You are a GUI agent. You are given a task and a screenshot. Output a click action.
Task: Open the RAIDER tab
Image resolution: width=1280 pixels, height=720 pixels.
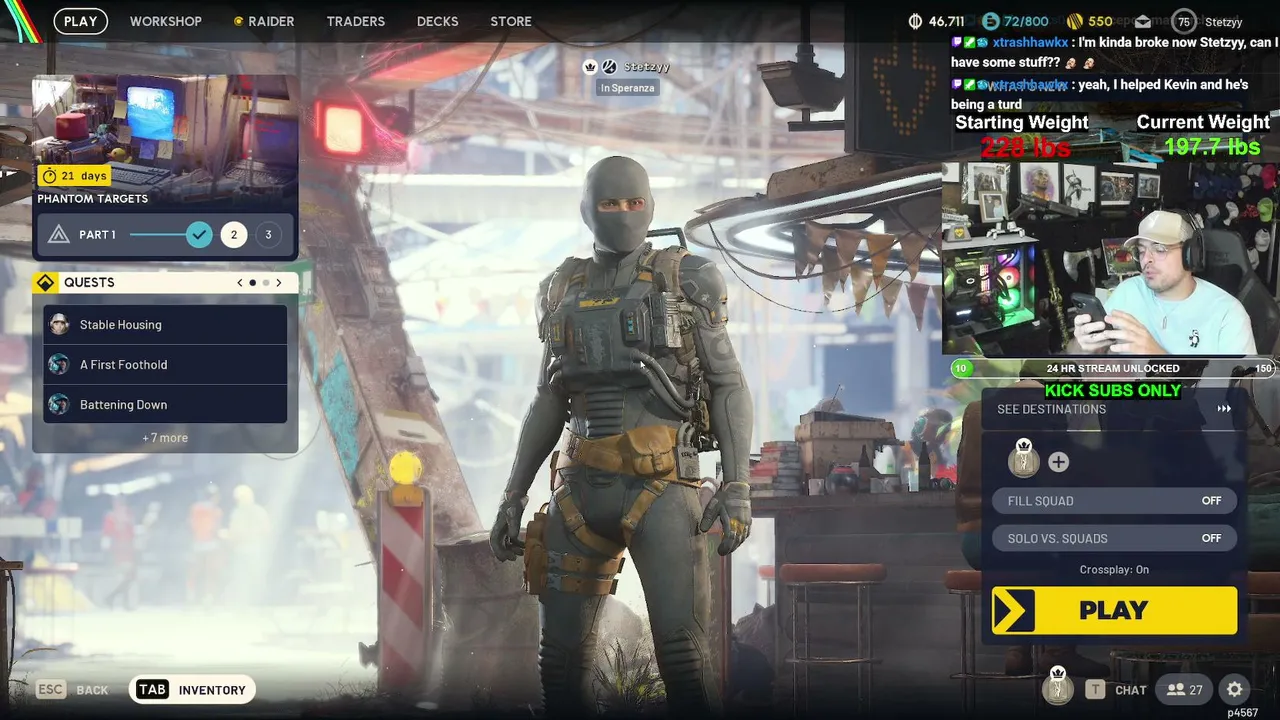tap(264, 21)
